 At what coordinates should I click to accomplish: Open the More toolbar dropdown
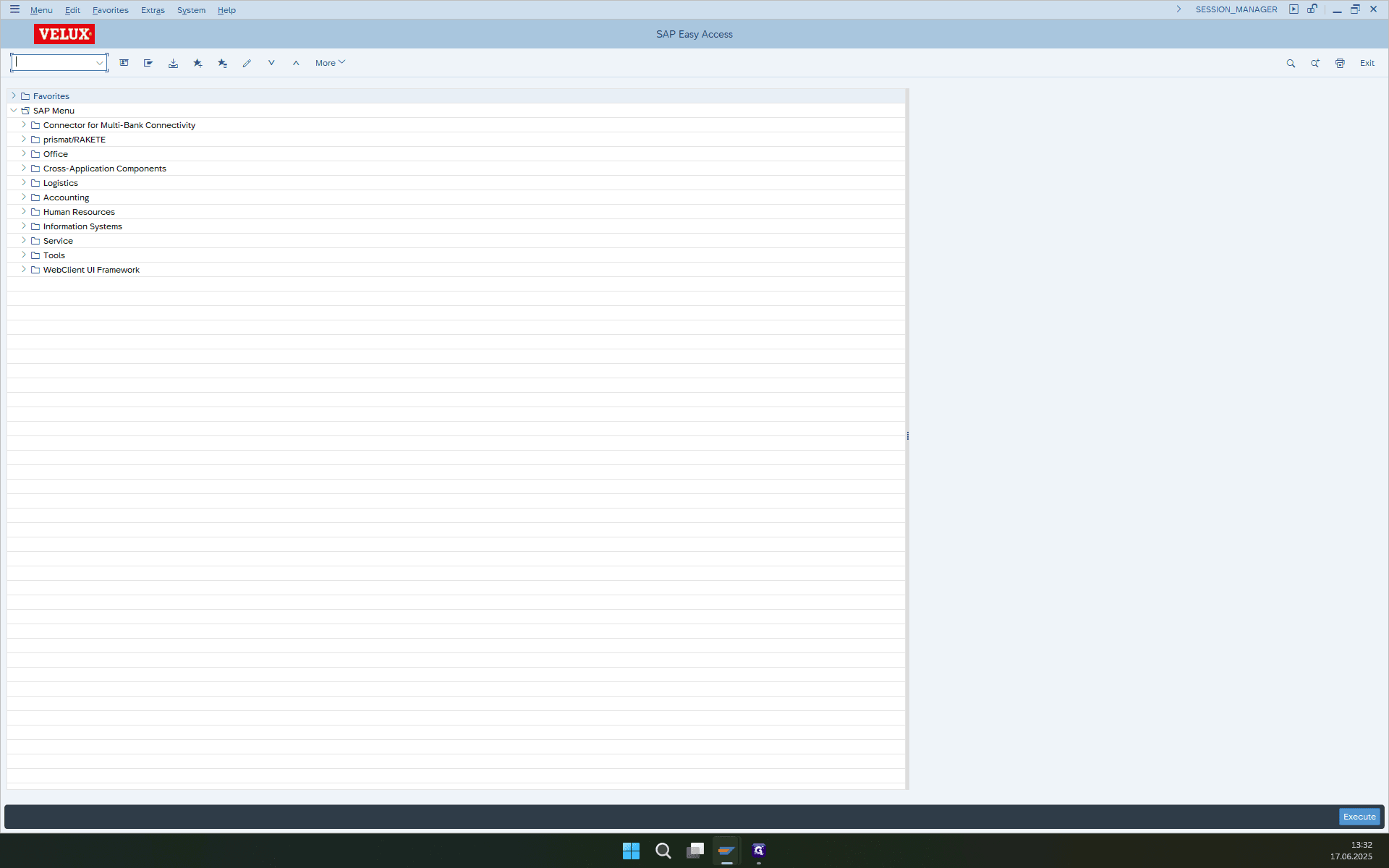(330, 63)
